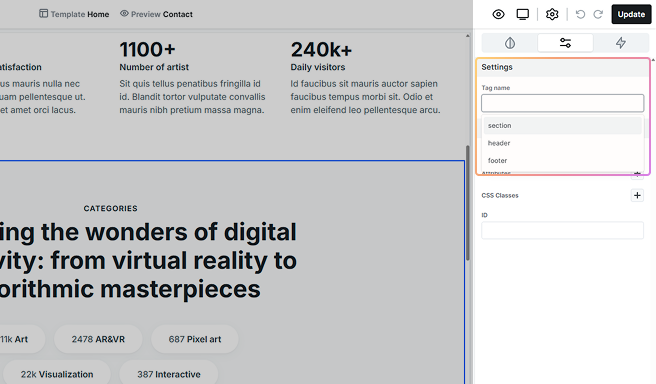
Task: Open the Preview Contact selector
Action: click(x=156, y=14)
